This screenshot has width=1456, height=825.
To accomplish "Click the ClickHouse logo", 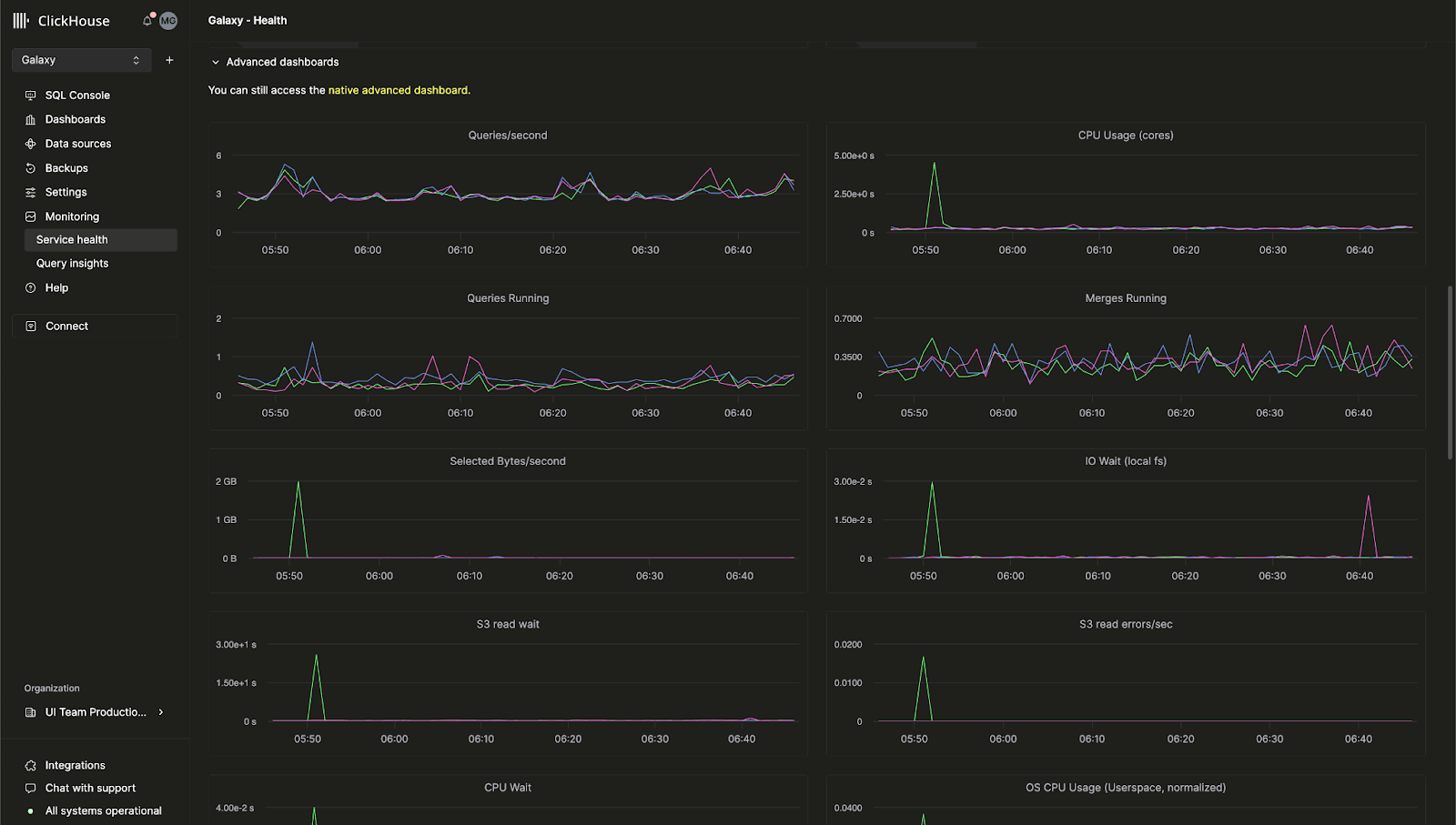I will (61, 20).
